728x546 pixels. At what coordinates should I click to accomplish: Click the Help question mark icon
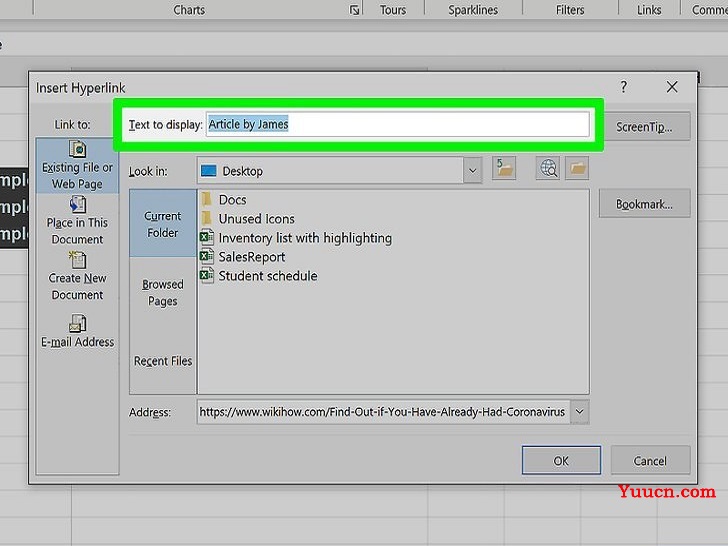coord(624,88)
